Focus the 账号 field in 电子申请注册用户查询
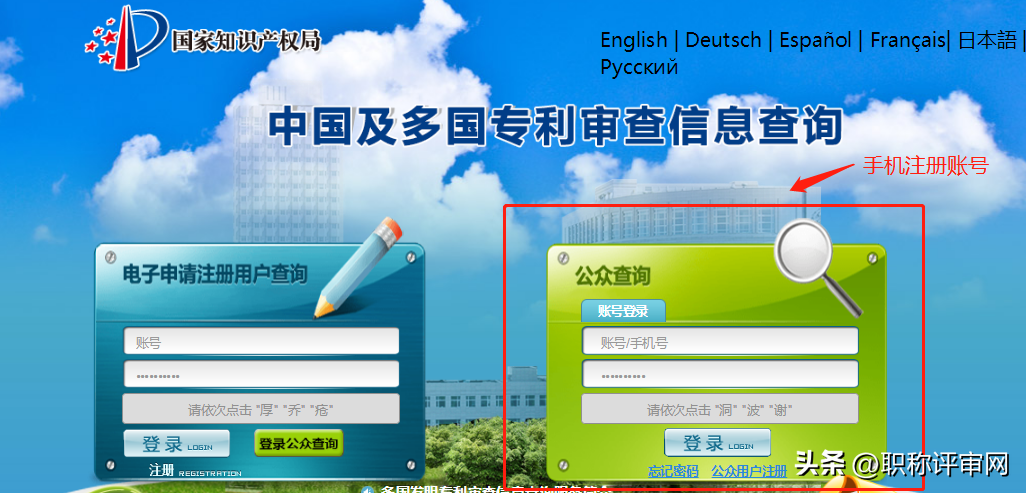The height and width of the screenshot is (493, 1026). 261,342
